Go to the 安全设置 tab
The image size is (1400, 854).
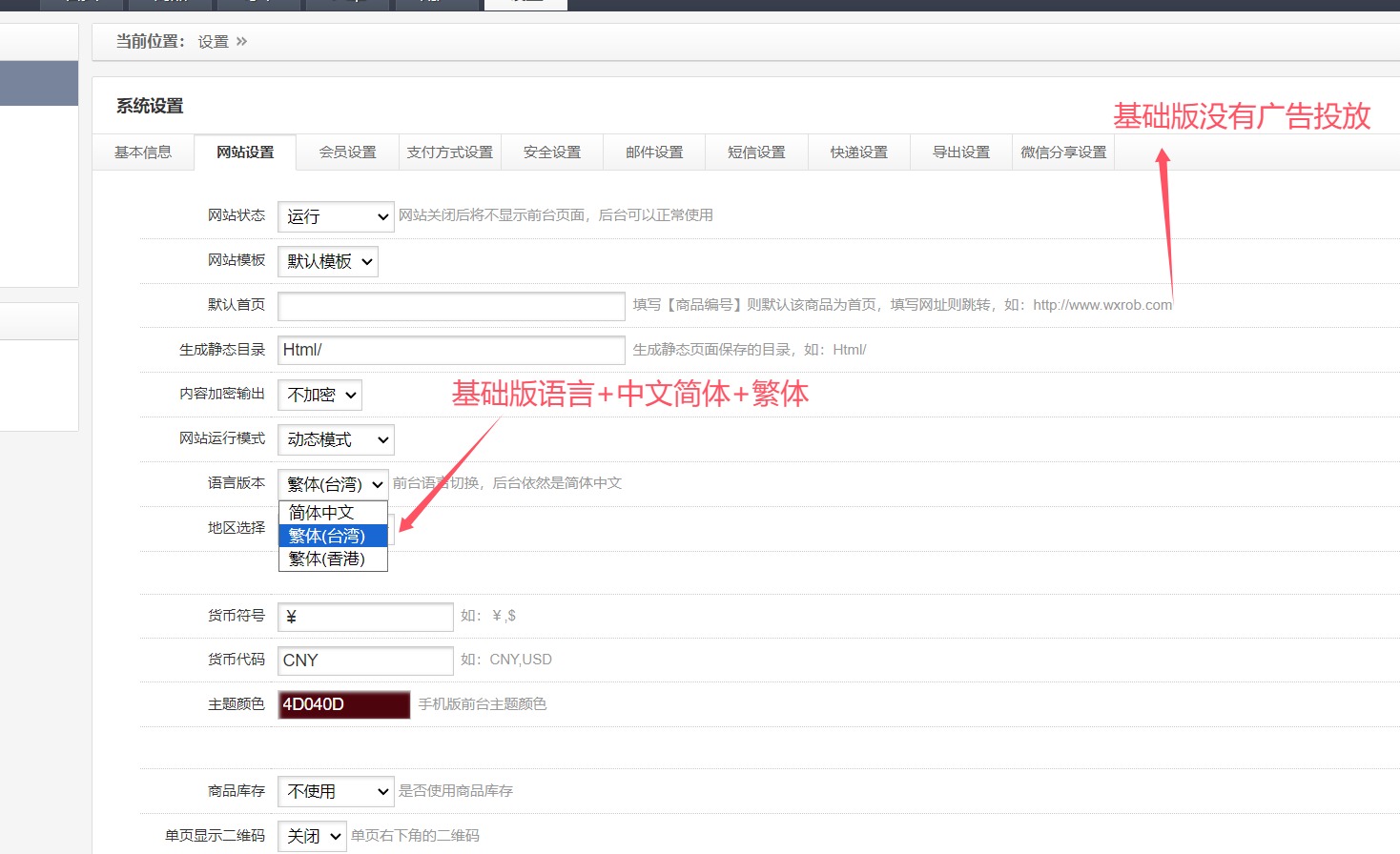(x=551, y=152)
